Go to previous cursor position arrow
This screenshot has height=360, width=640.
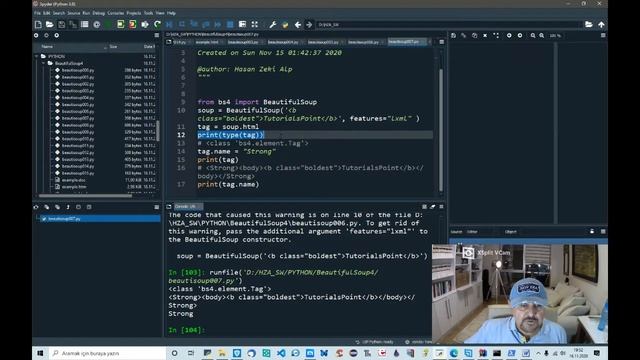pos(298,24)
